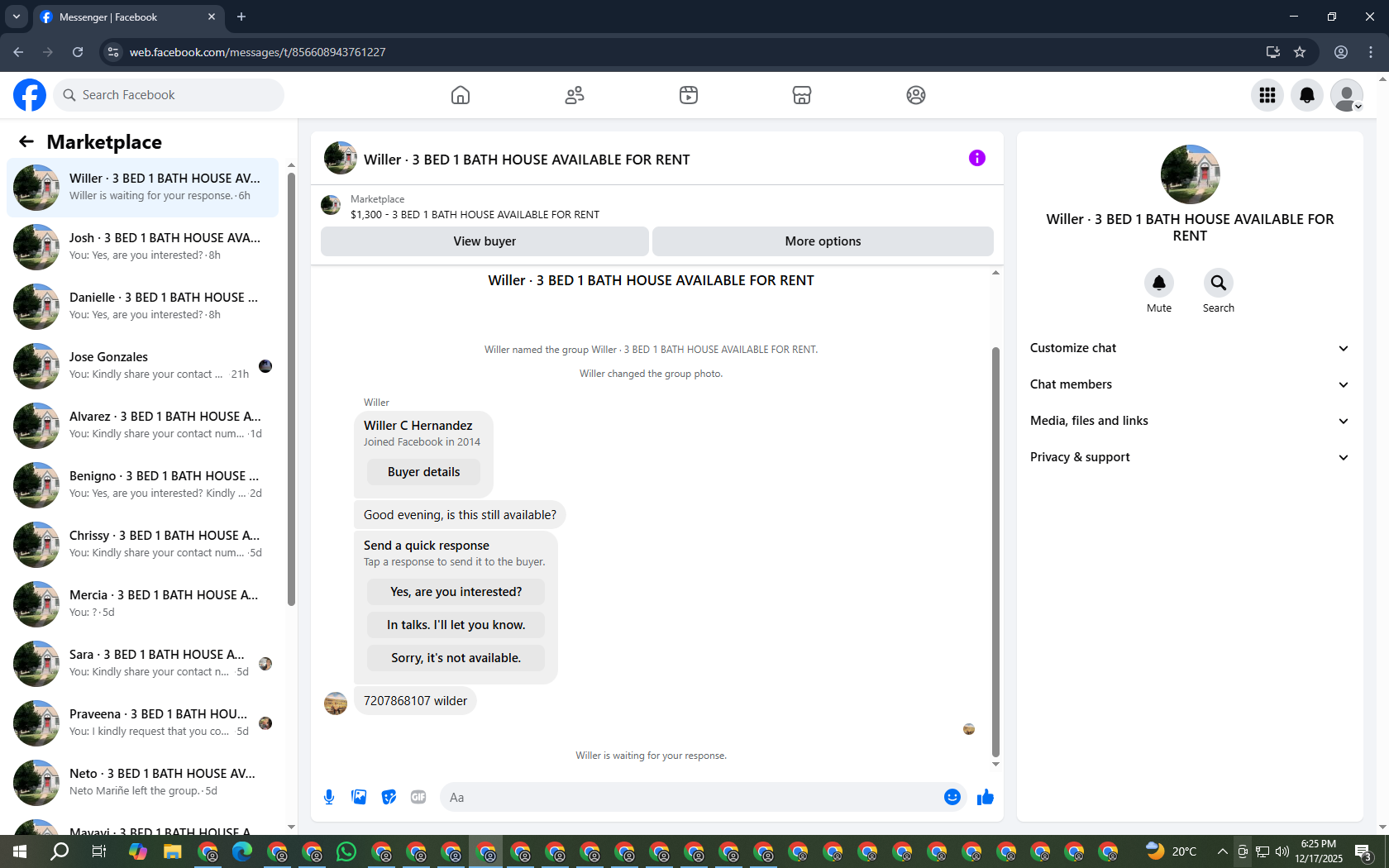The height and width of the screenshot is (868, 1389).
Task: Click the message '7207868107 wilder'
Action: (415, 701)
